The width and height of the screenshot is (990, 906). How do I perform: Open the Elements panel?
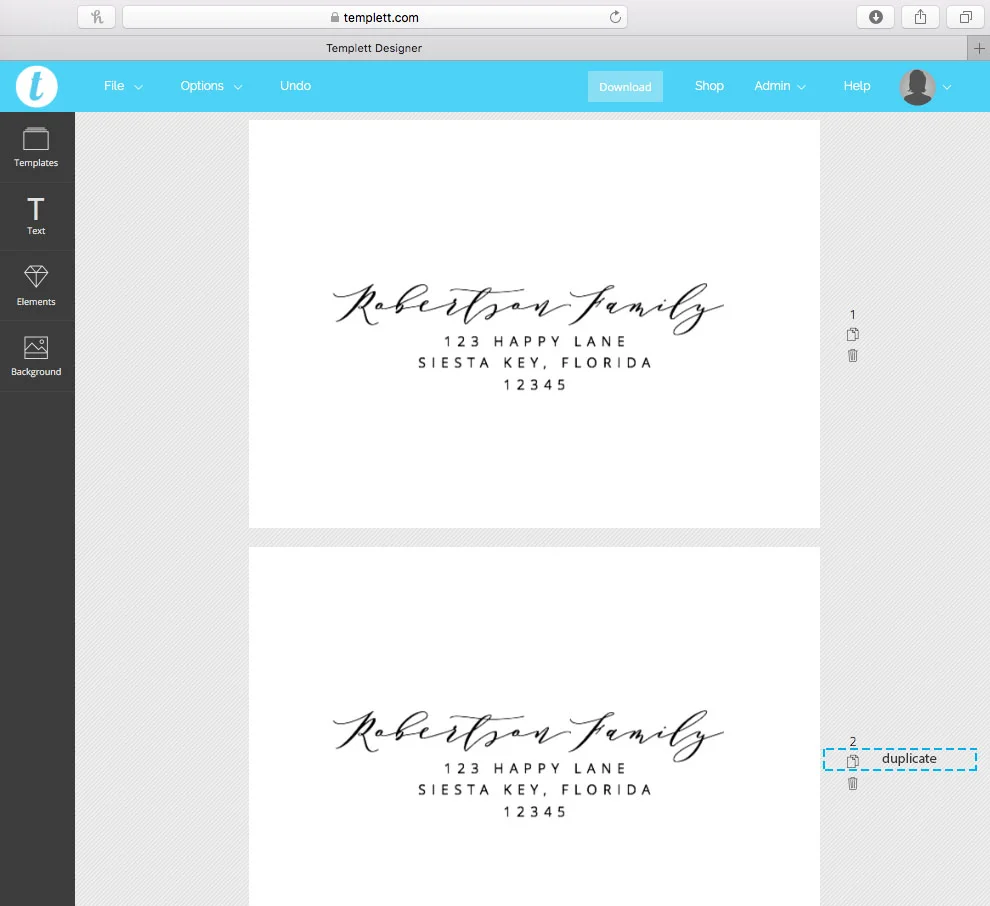coord(36,285)
